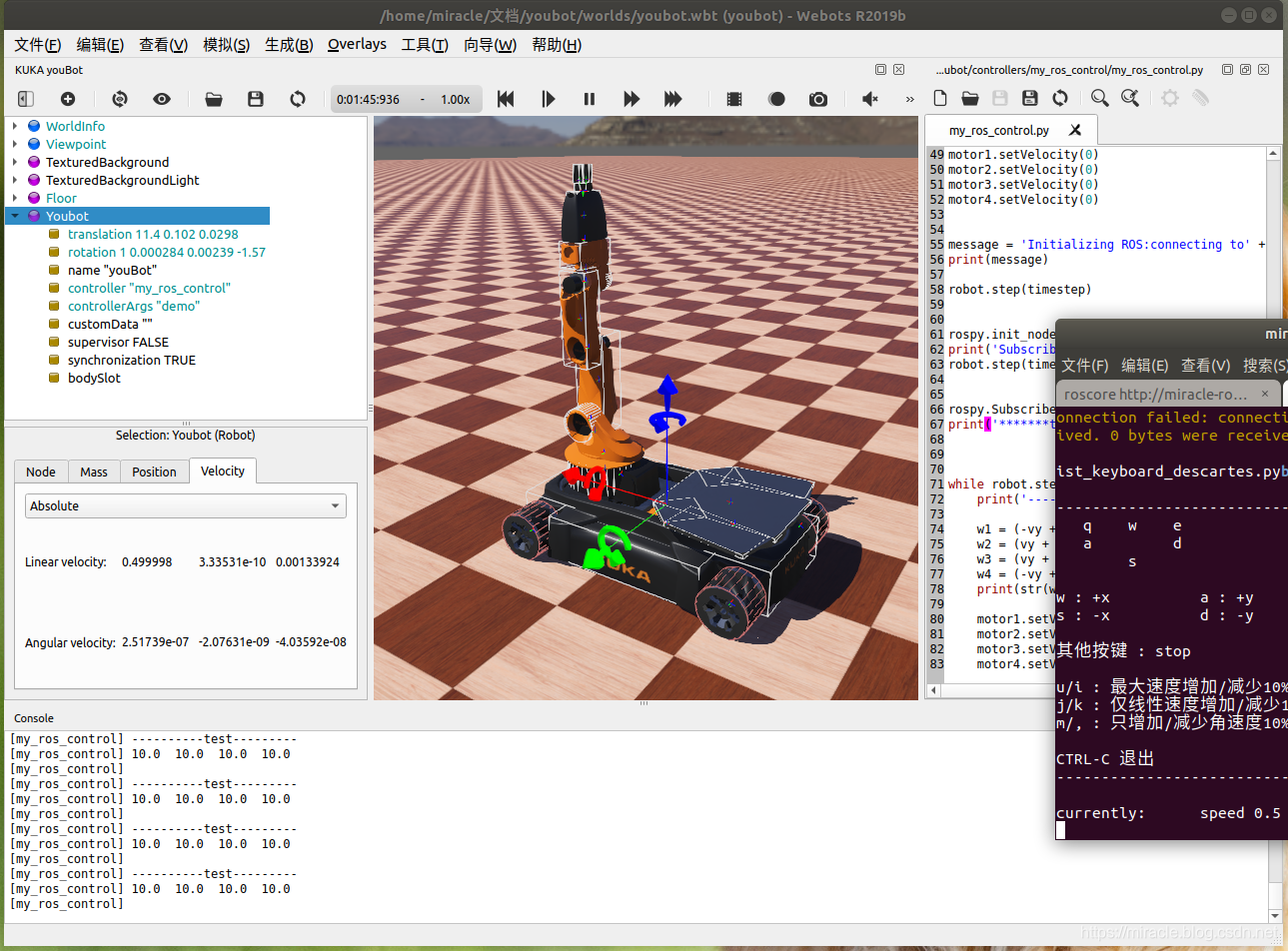Open the 帮助(H) menu
This screenshot has height=951, width=1288.
click(x=557, y=45)
